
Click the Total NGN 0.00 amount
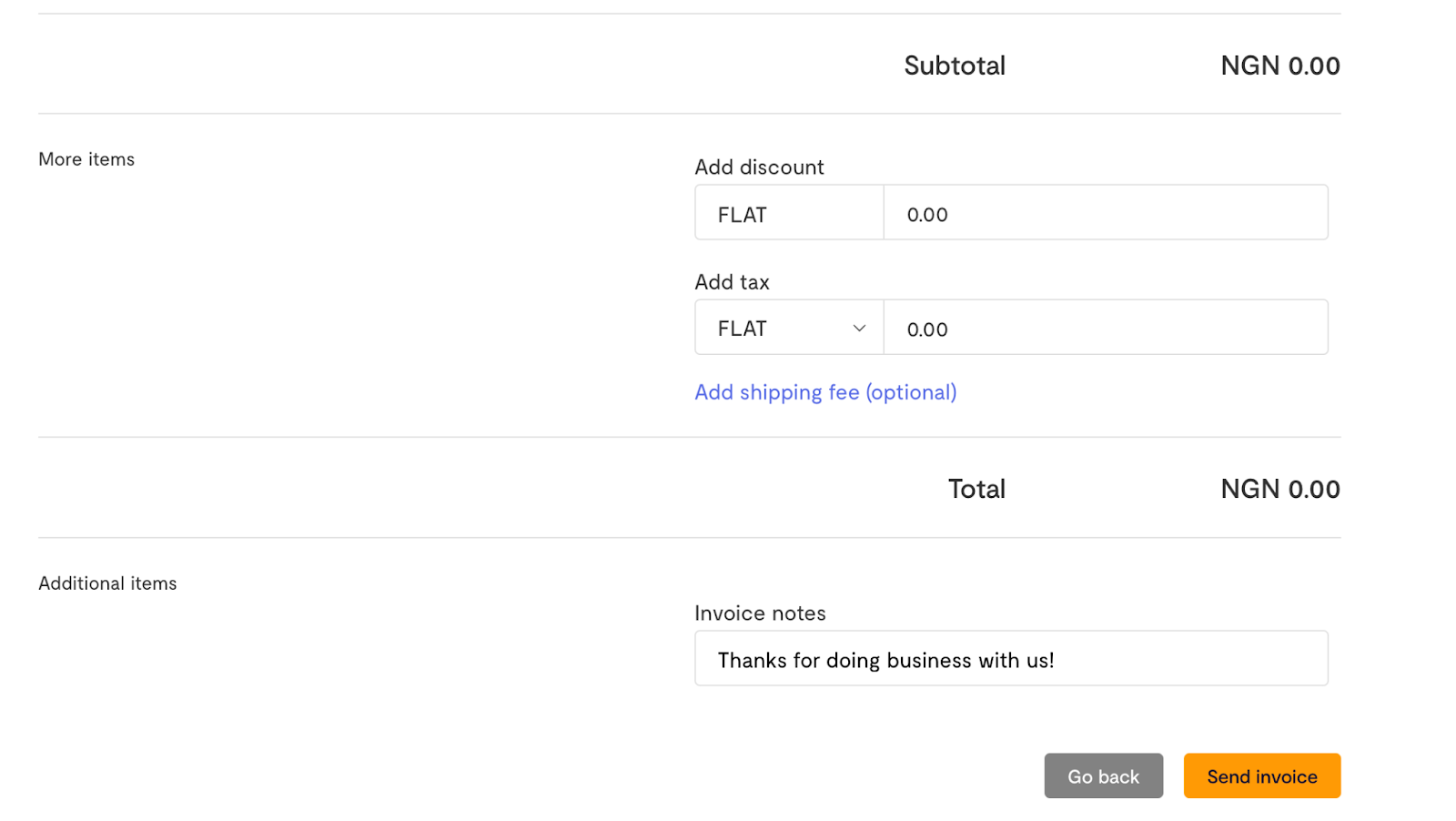(1279, 489)
